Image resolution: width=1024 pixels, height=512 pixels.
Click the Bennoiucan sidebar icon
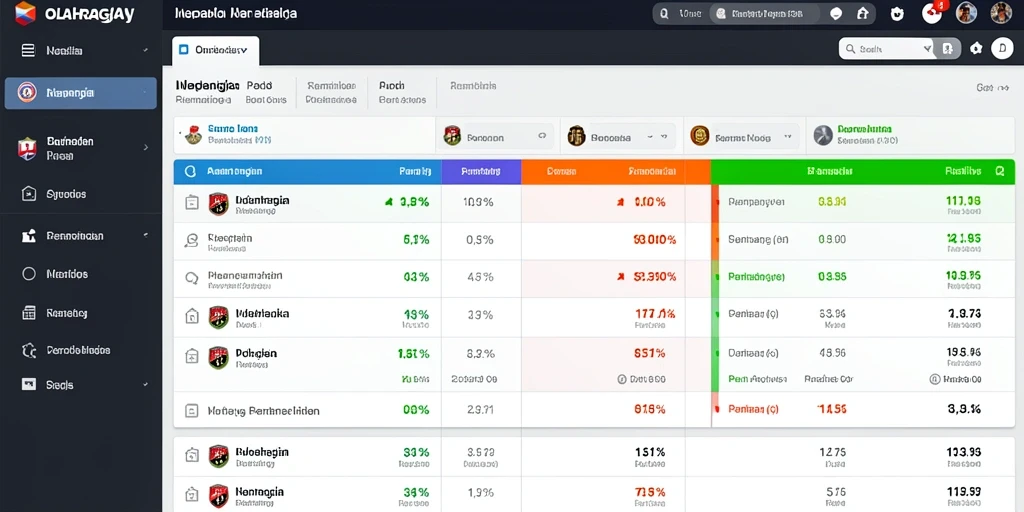[29, 236]
